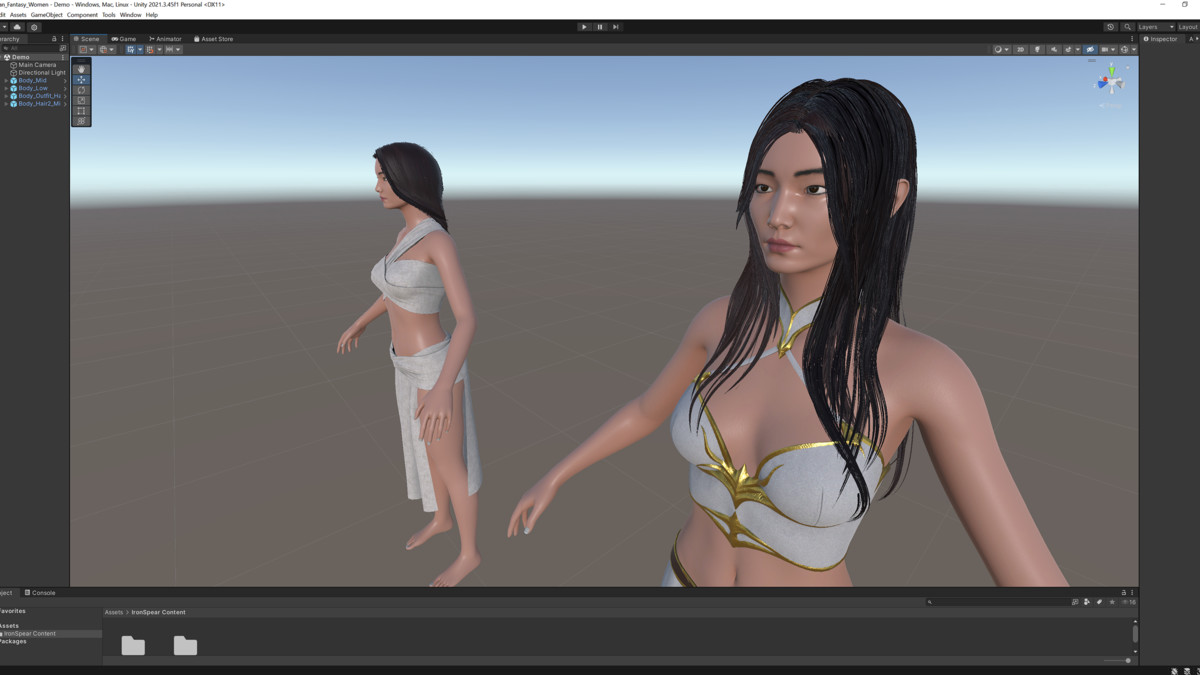
Task: Select the Rotate tool
Action: click(81, 90)
